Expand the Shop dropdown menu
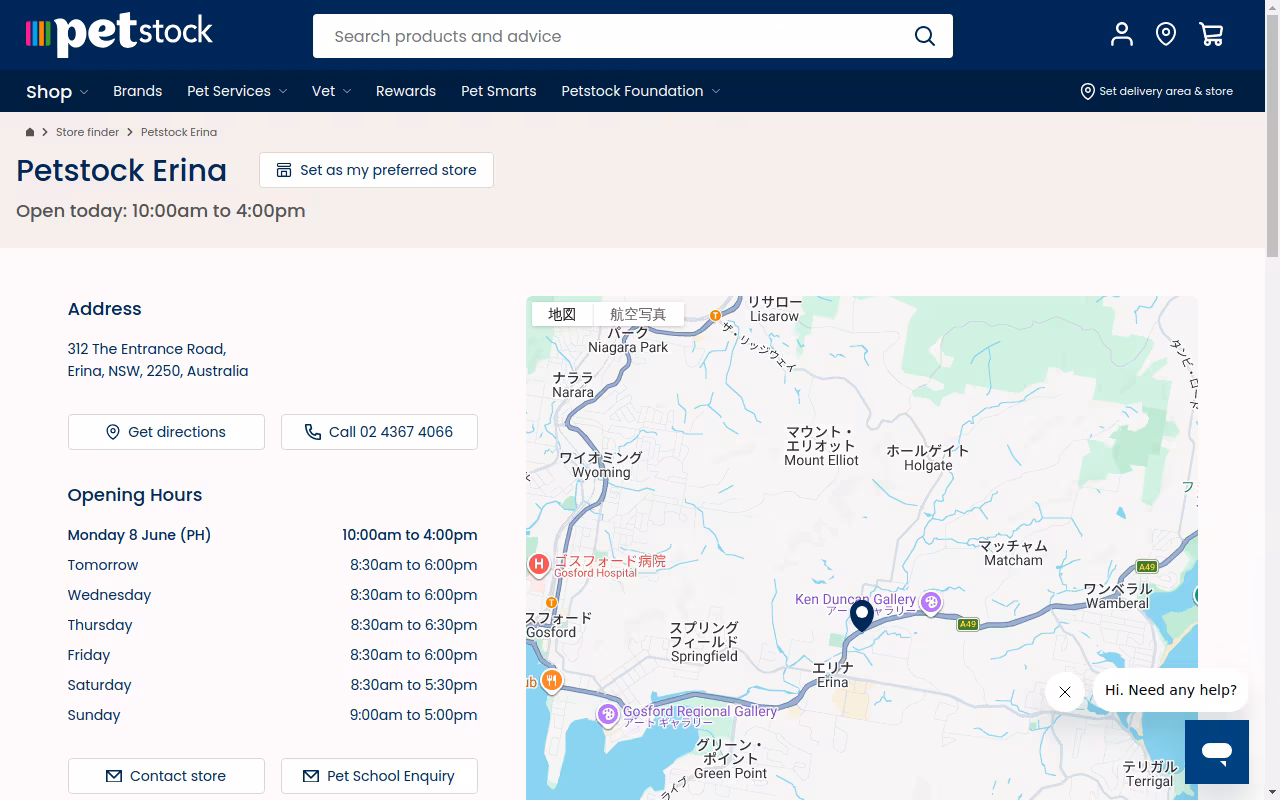This screenshot has width=1280, height=800. (57, 91)
